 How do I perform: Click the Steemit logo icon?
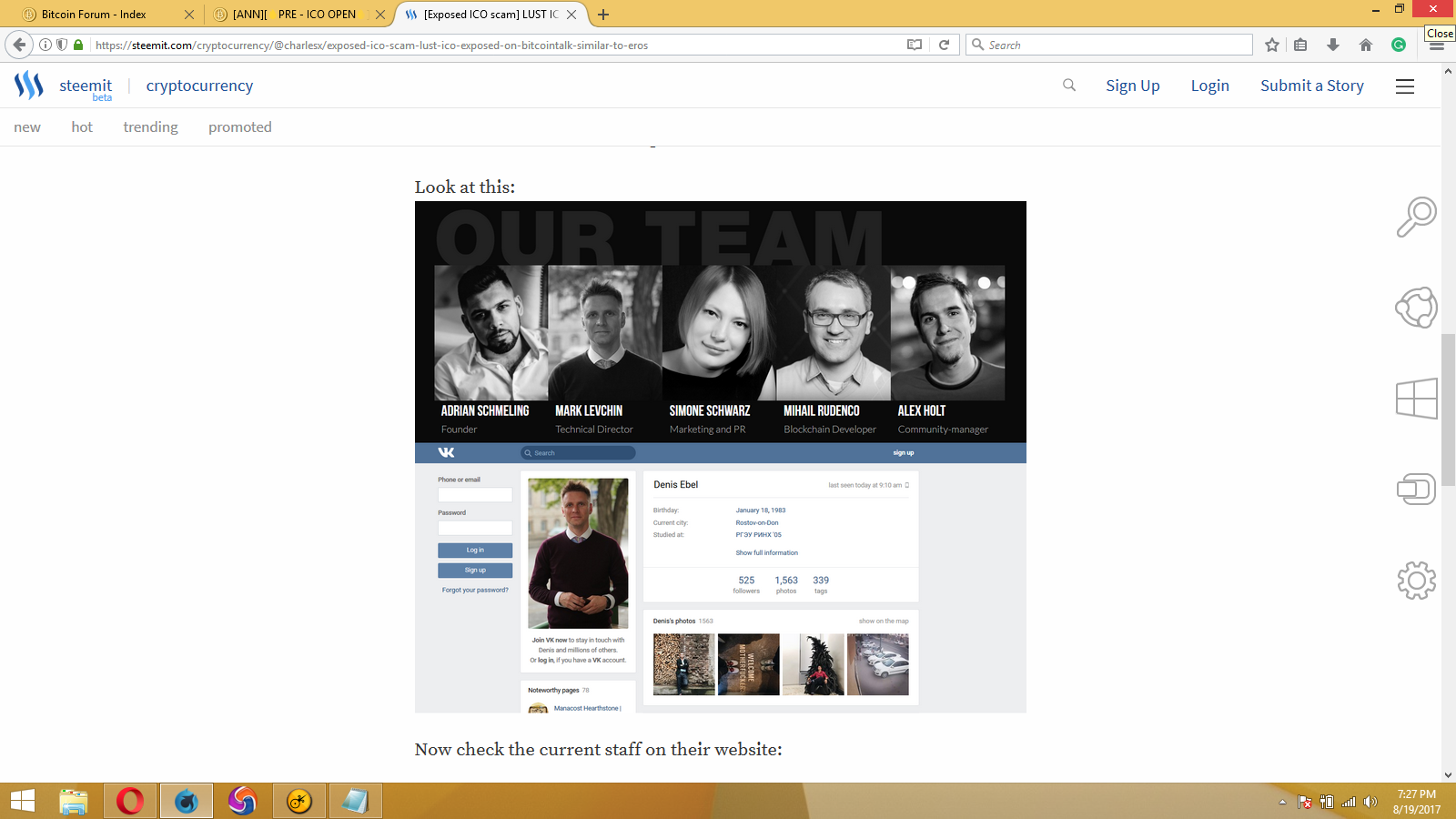tap(29, 86)
